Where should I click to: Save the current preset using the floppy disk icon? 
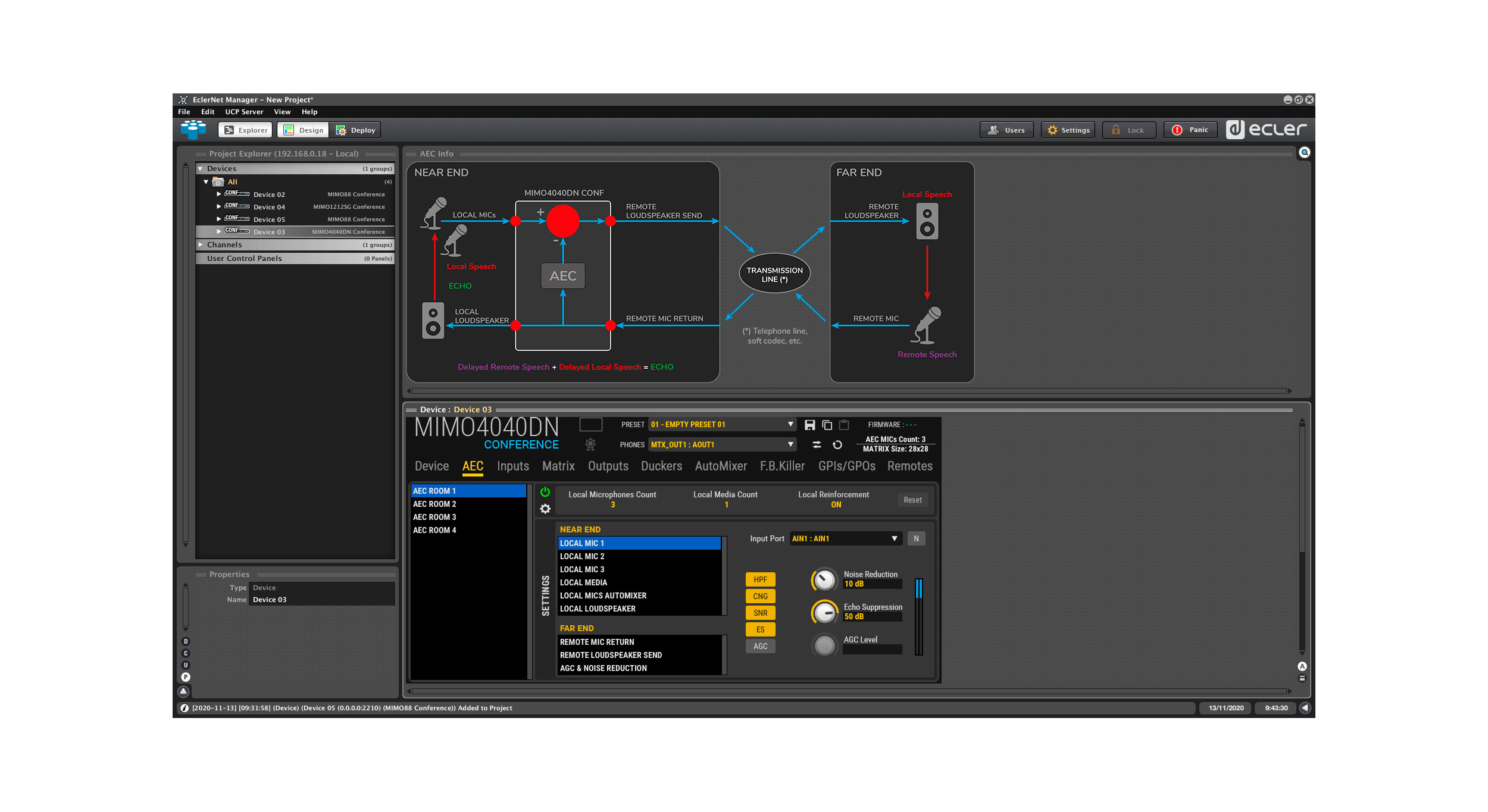[x=809, y=424]
